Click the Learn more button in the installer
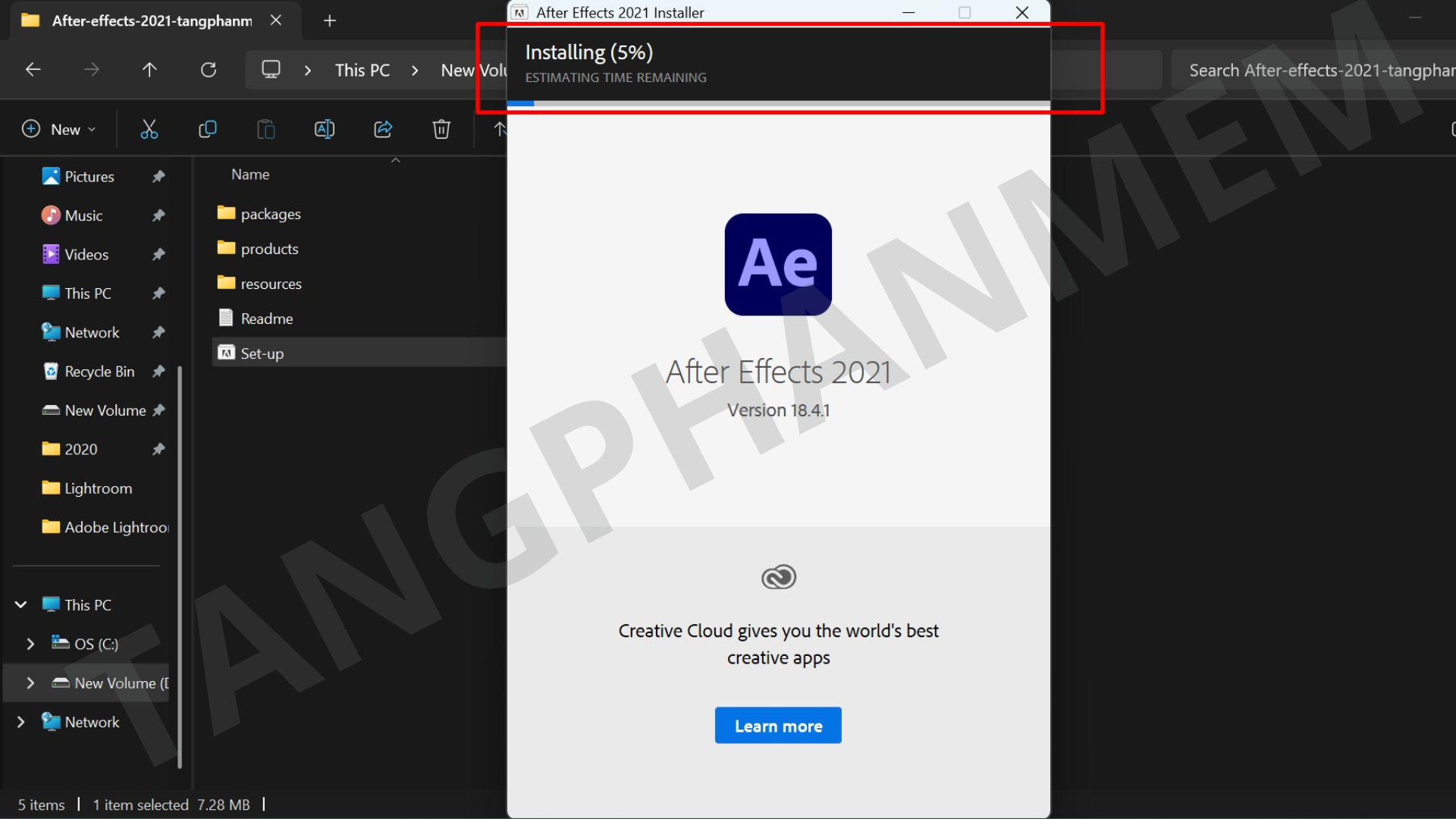1456x819 pixels. coord(777,725)
